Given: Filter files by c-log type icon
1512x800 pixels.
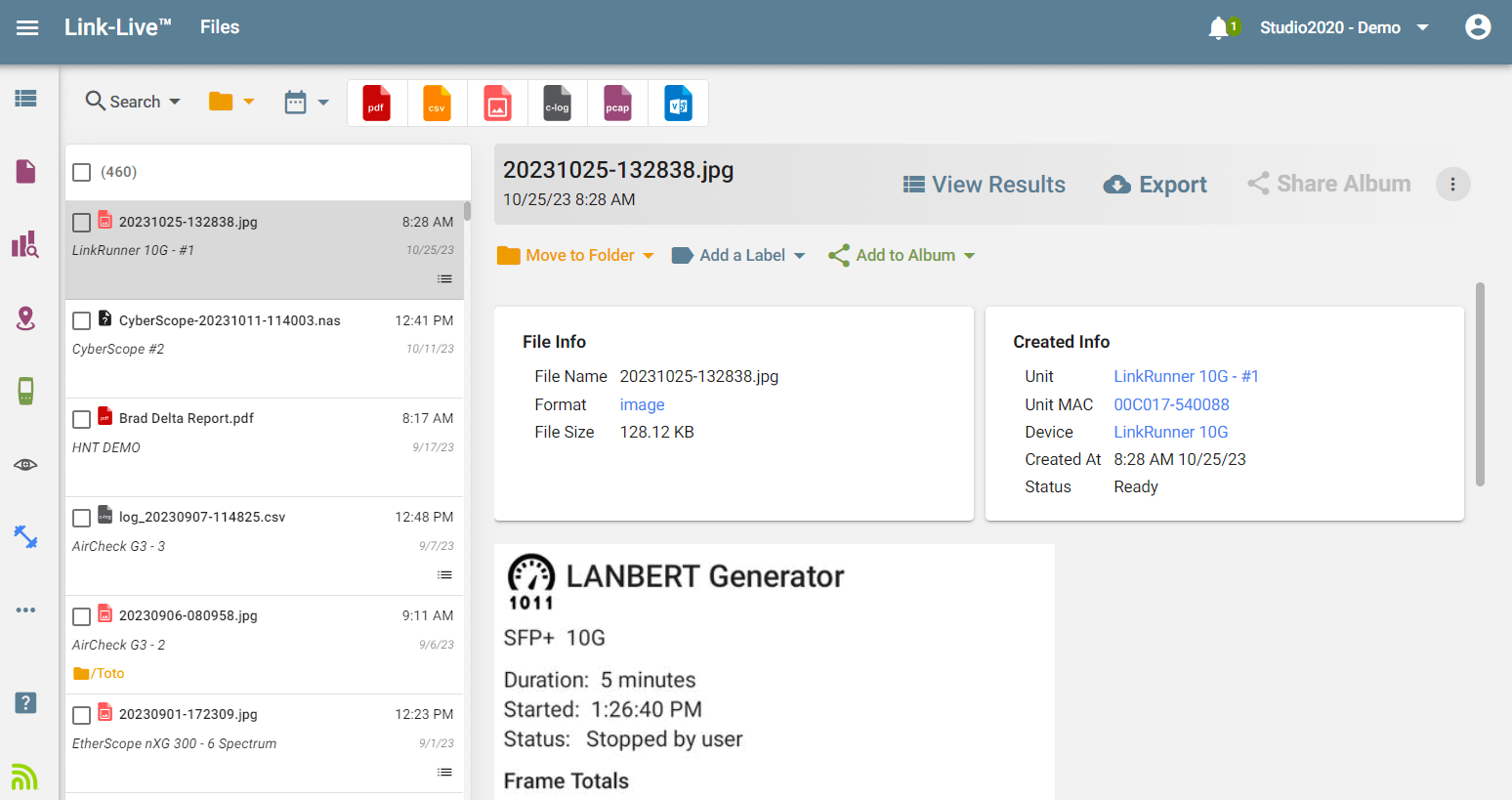Looking at the screenshot, I should click(x=557, y=104).
